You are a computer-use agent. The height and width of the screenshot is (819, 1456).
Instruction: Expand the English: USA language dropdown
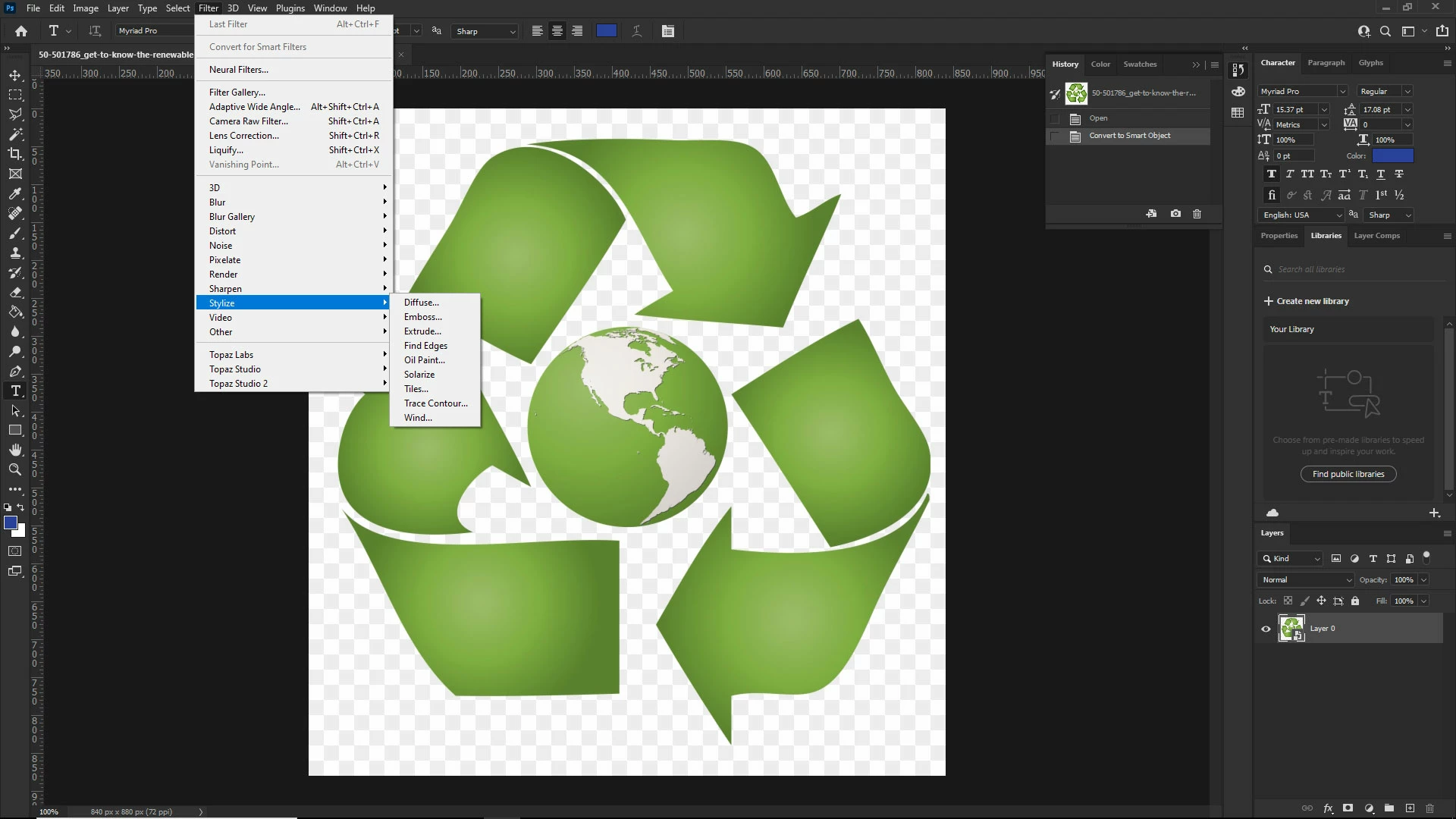(x=1301, y=215)
